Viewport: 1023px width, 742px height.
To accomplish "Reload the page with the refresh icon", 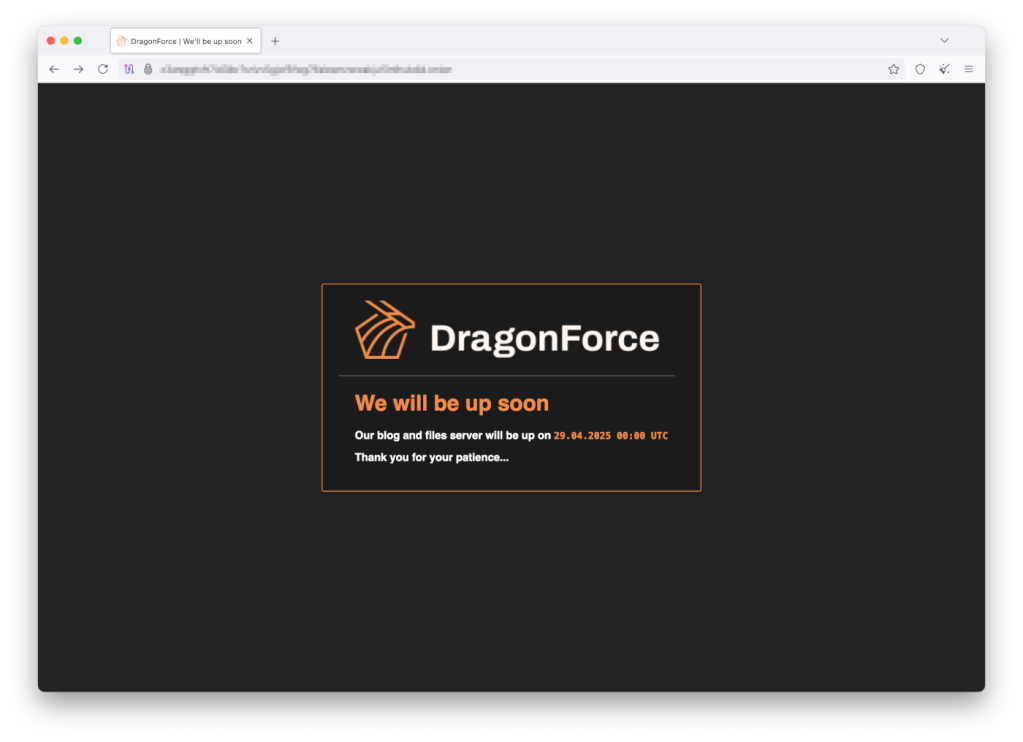I will (x=103, y=69).
